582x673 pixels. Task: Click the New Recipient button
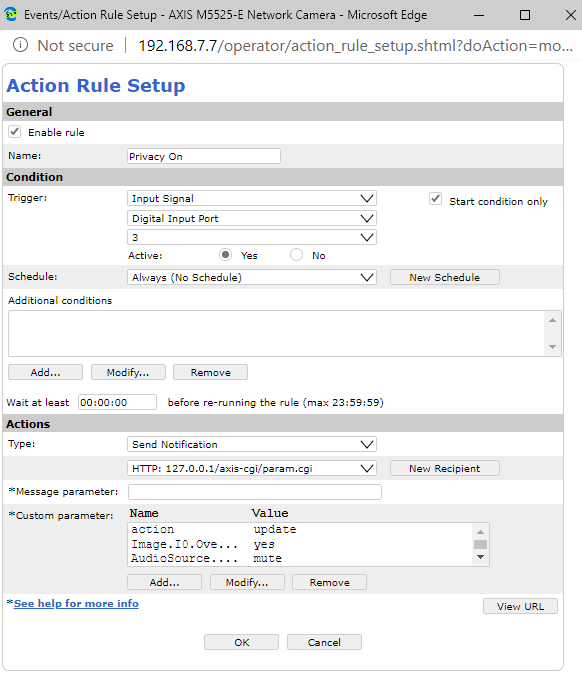click(x=445, y=468)
